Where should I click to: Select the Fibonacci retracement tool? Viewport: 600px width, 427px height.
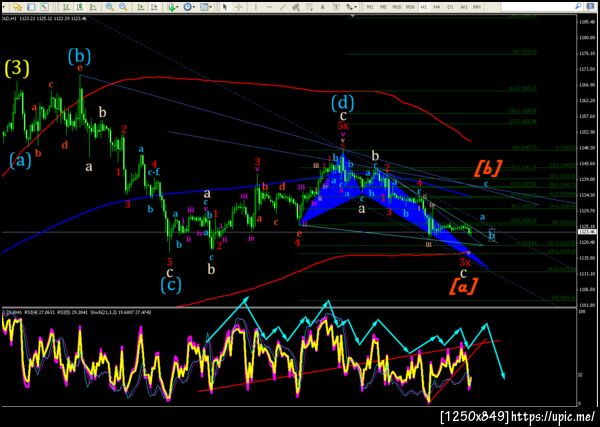pos(309,7)
